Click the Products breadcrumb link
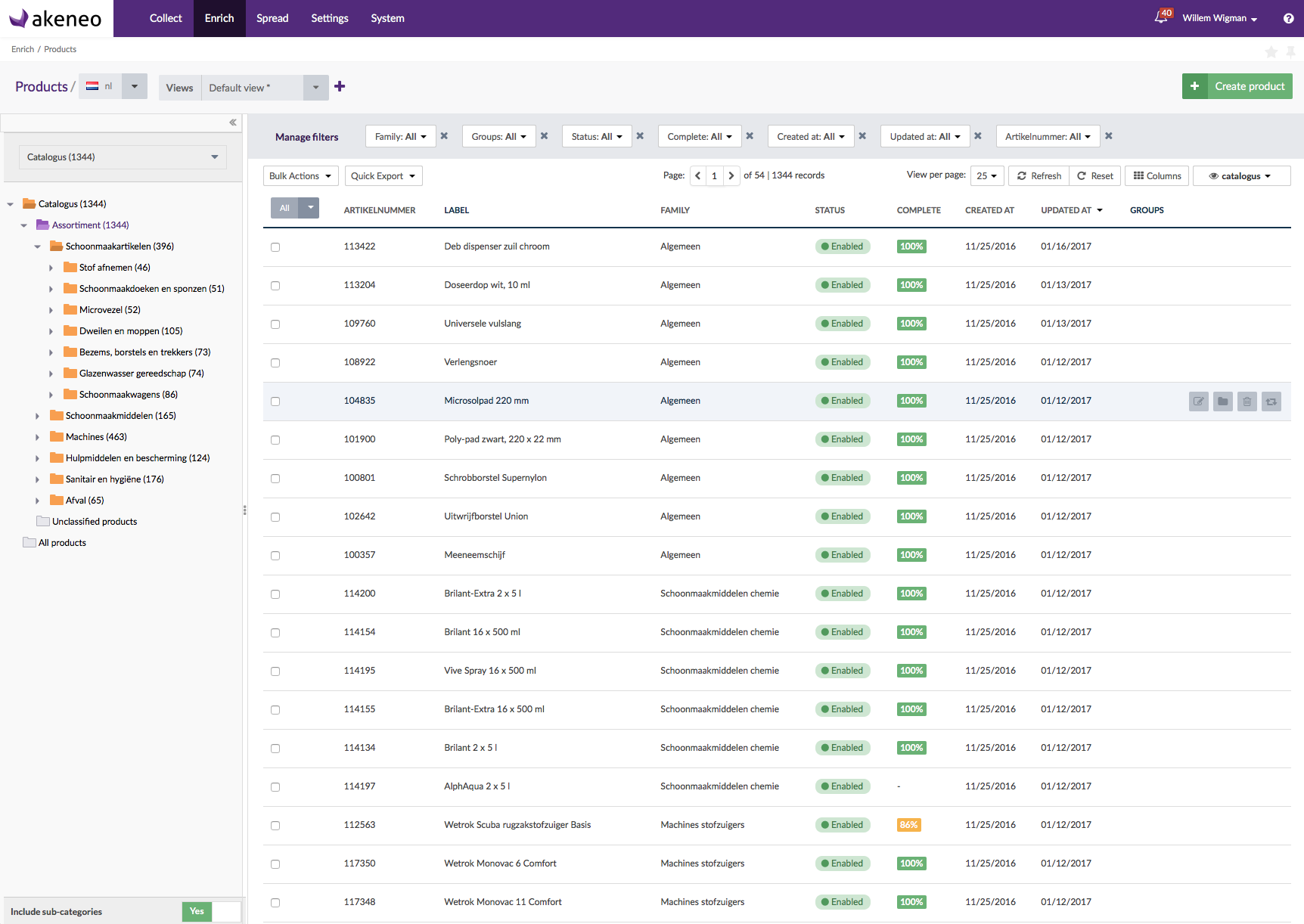 tap(60, 49)
